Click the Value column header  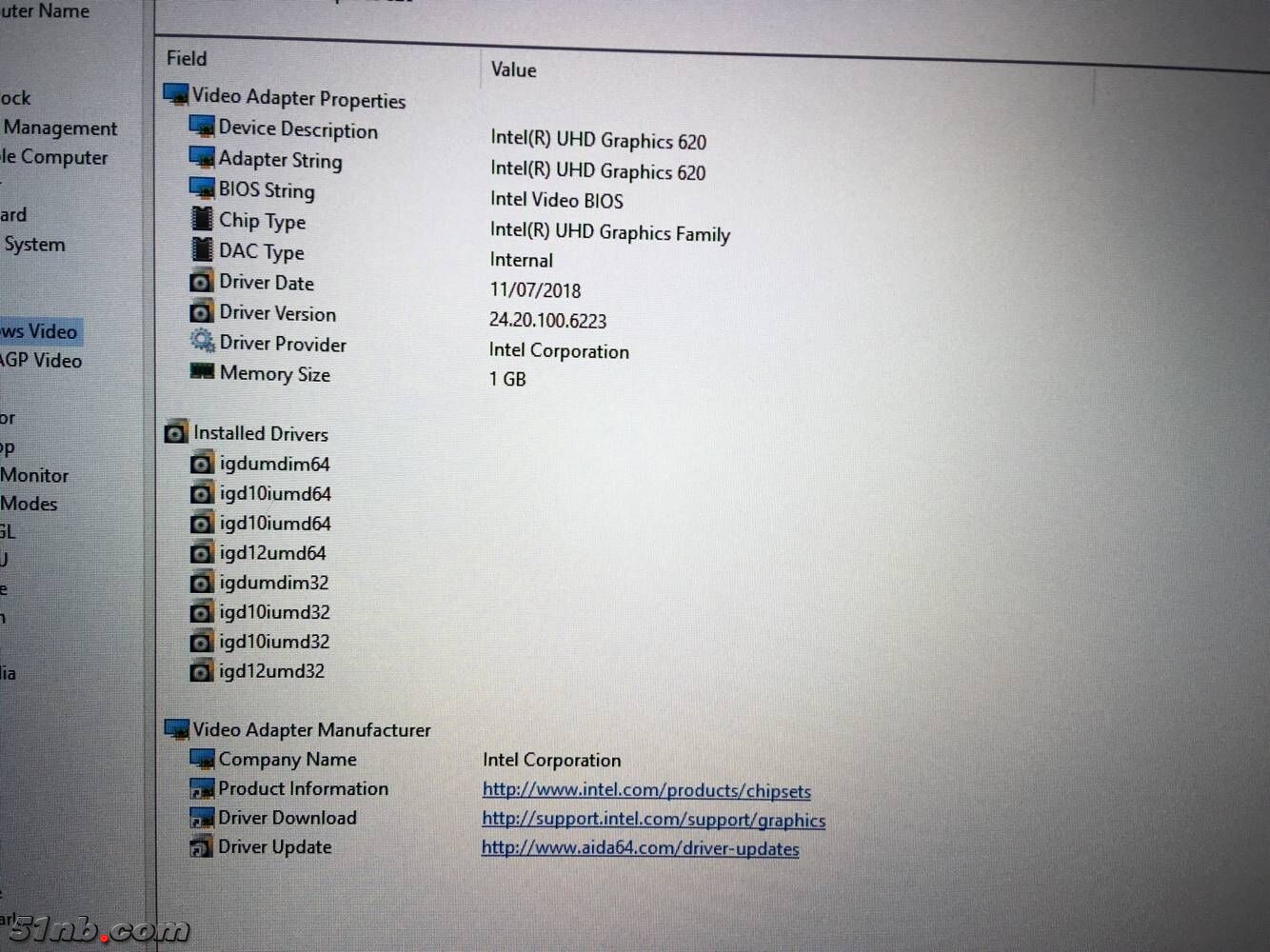(x=513, y=69)
